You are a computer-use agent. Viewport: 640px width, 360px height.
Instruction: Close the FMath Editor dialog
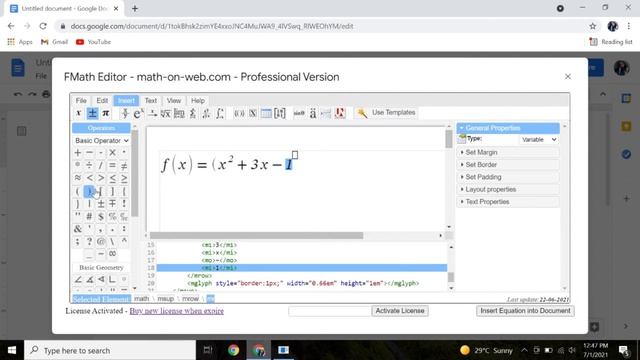(x=568, y=77)
